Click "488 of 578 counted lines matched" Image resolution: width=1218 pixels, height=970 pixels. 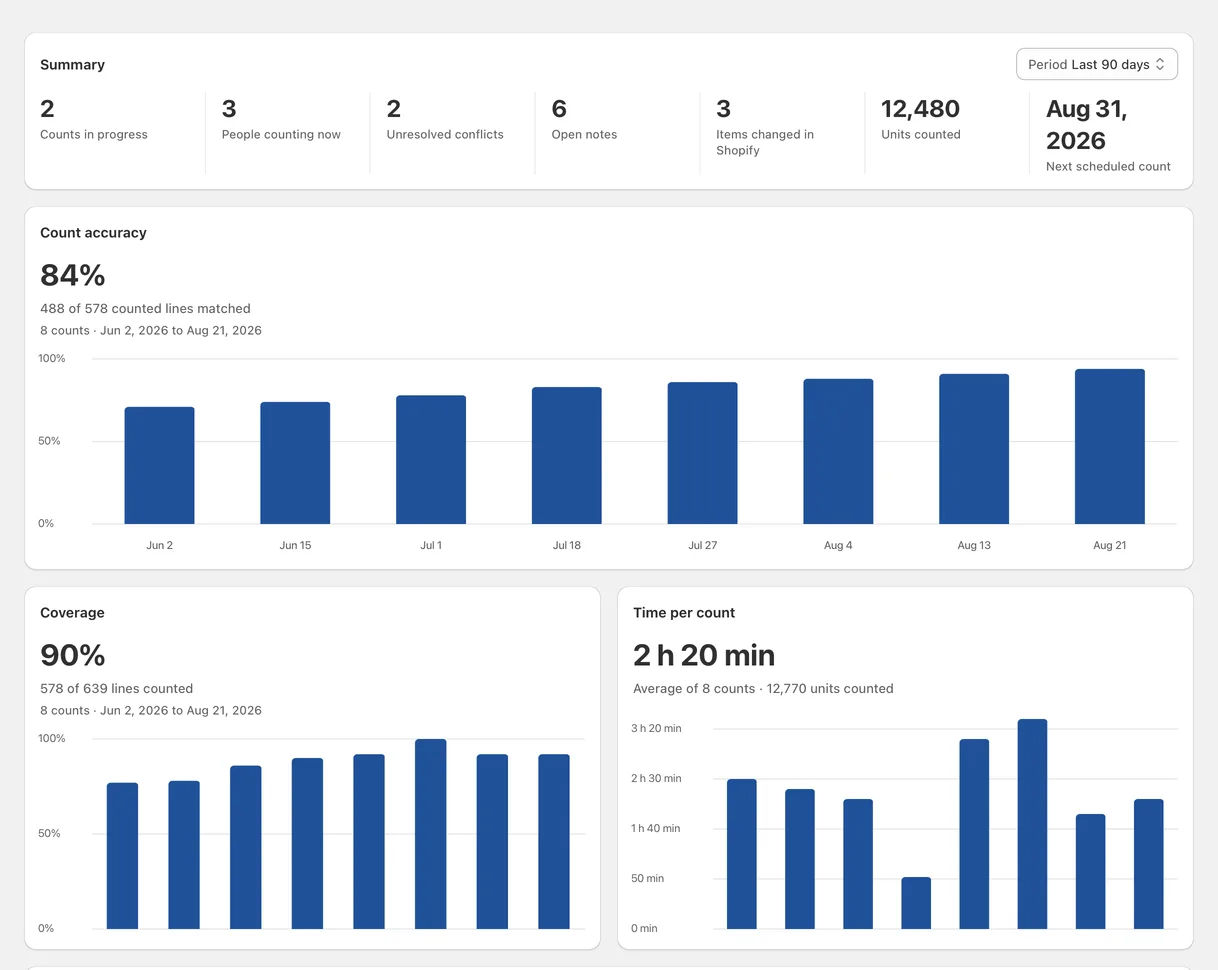[x=145, y=308]
